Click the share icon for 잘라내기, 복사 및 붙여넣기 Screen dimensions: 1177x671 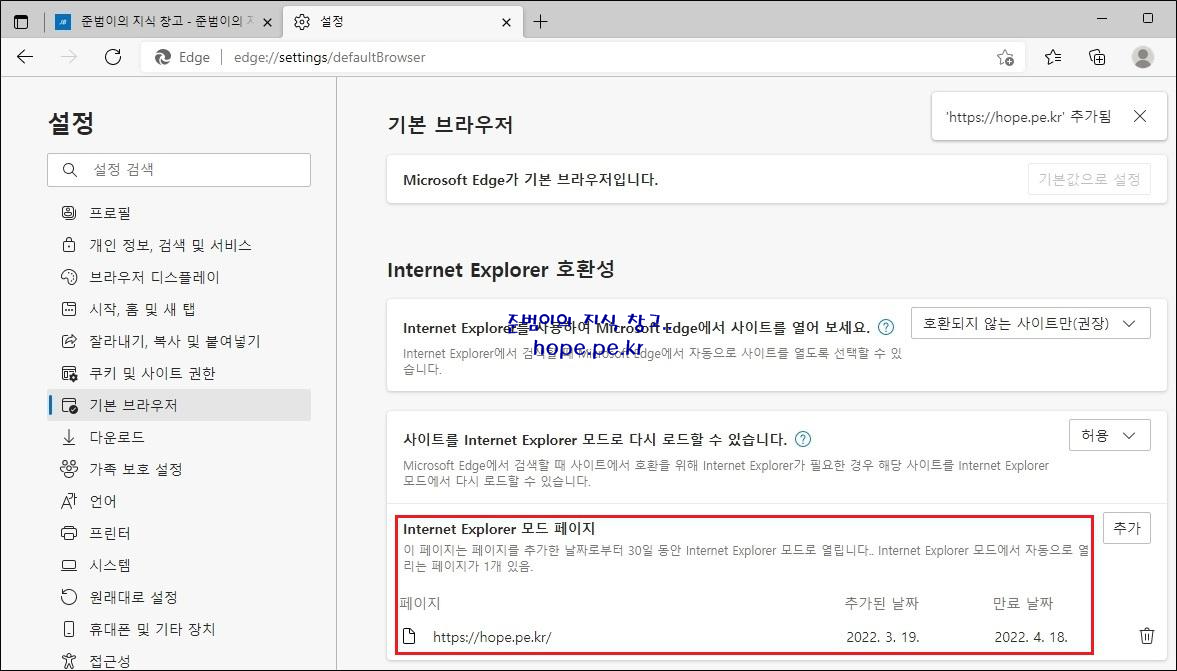[68, 342]
